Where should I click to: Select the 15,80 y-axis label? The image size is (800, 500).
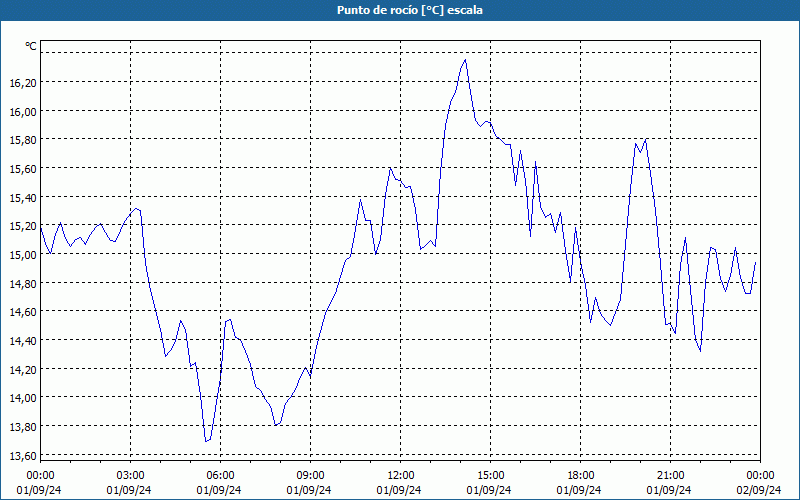[x=23, y=139]
